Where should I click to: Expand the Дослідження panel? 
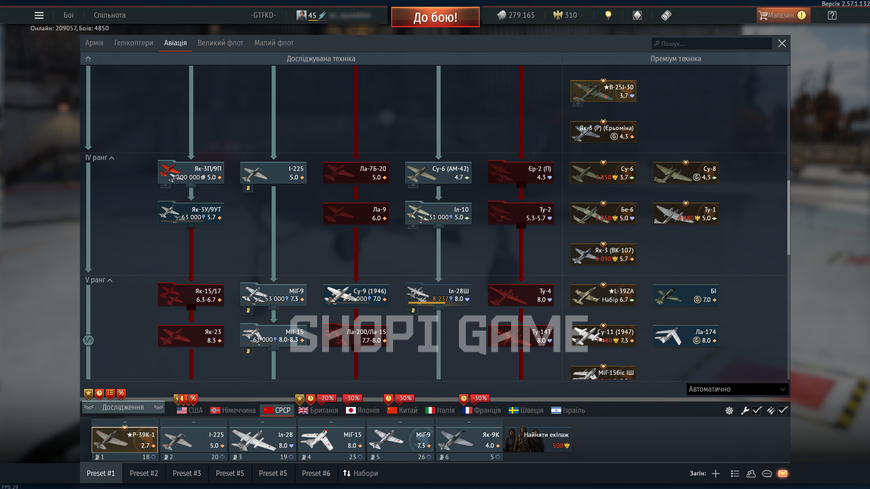click(123, 407)
